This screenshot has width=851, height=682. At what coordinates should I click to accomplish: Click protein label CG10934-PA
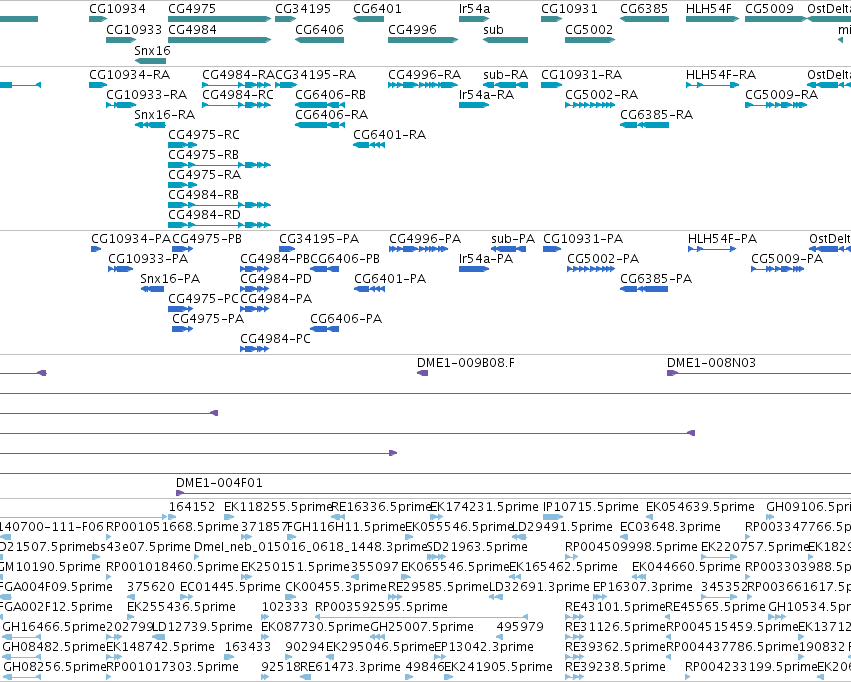[x=131, y=239]
